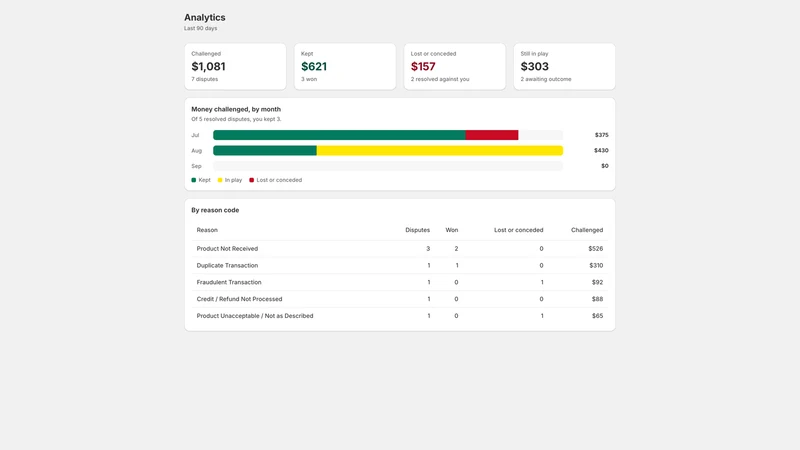Click the empty Sep bar track
800x450 pixels.
(388, 166)
